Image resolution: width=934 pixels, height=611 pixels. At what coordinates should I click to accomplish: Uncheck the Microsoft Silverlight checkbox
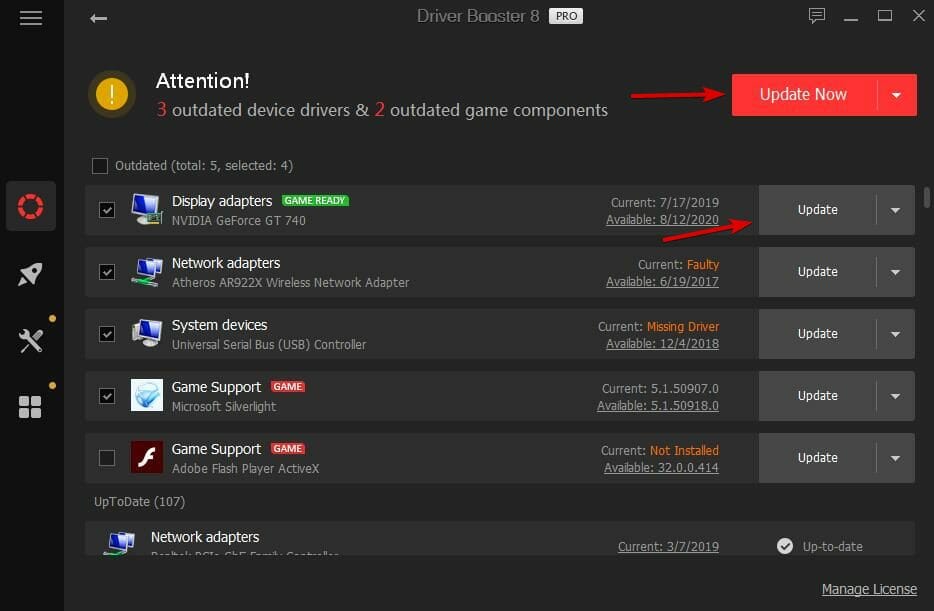[x=107, y=395]
